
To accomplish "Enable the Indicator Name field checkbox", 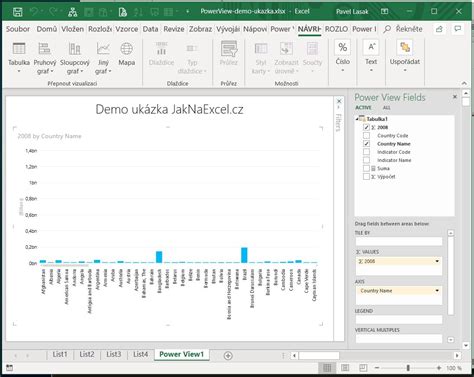I will pos(366,160).
